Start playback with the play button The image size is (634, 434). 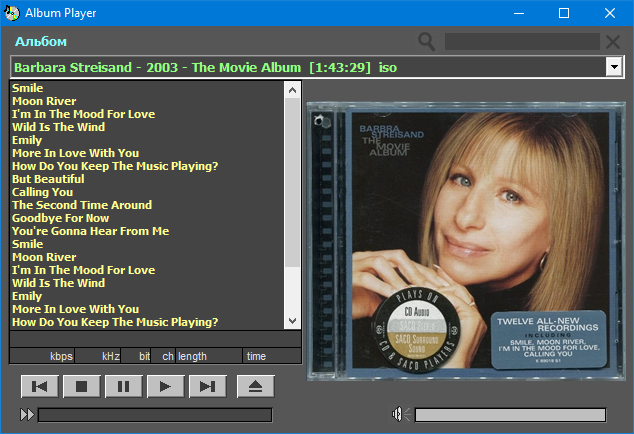pyautogui.click(x=166, y=387)
